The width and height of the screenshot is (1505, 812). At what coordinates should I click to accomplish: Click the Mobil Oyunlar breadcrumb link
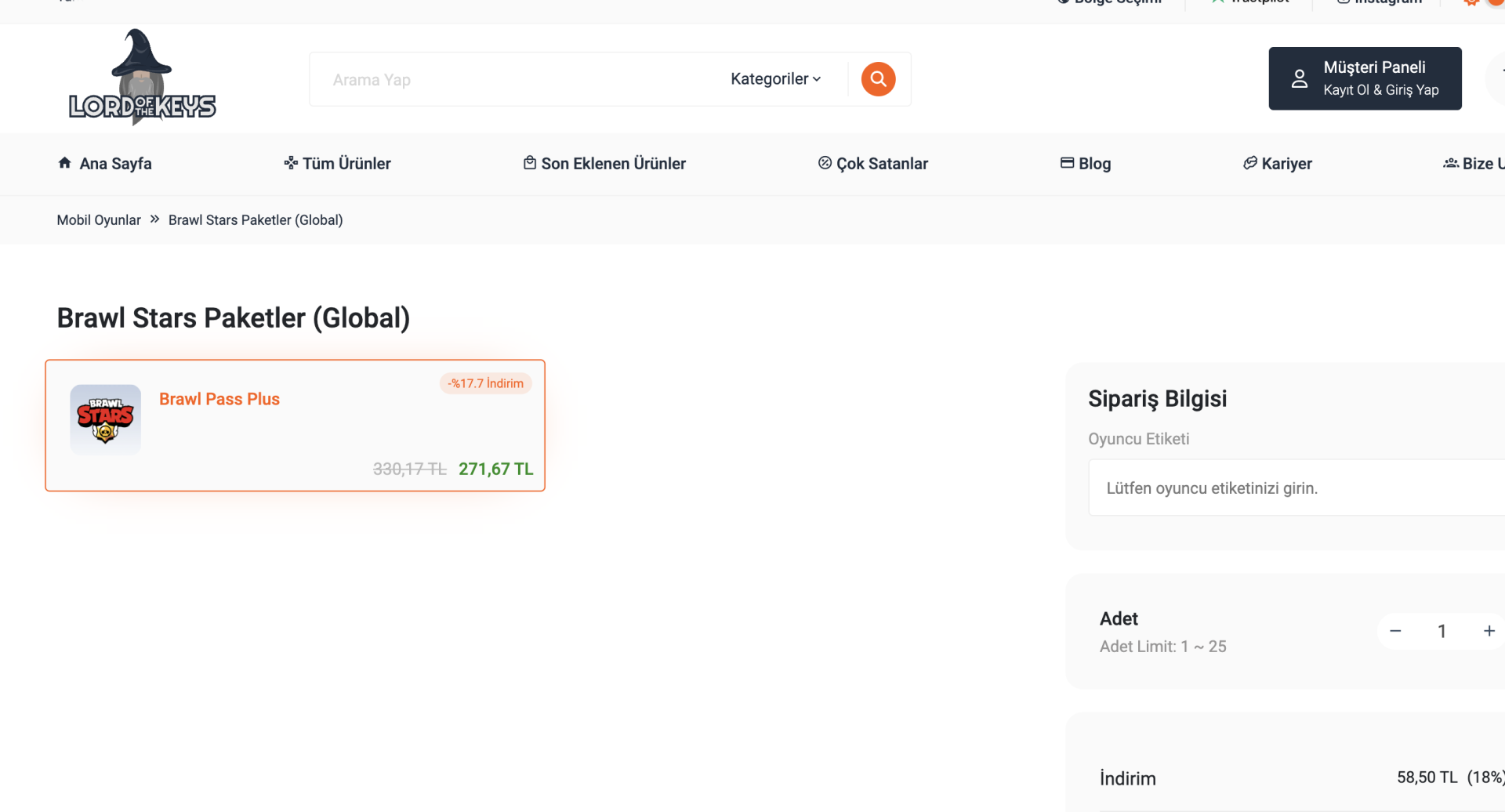point(99,220)
